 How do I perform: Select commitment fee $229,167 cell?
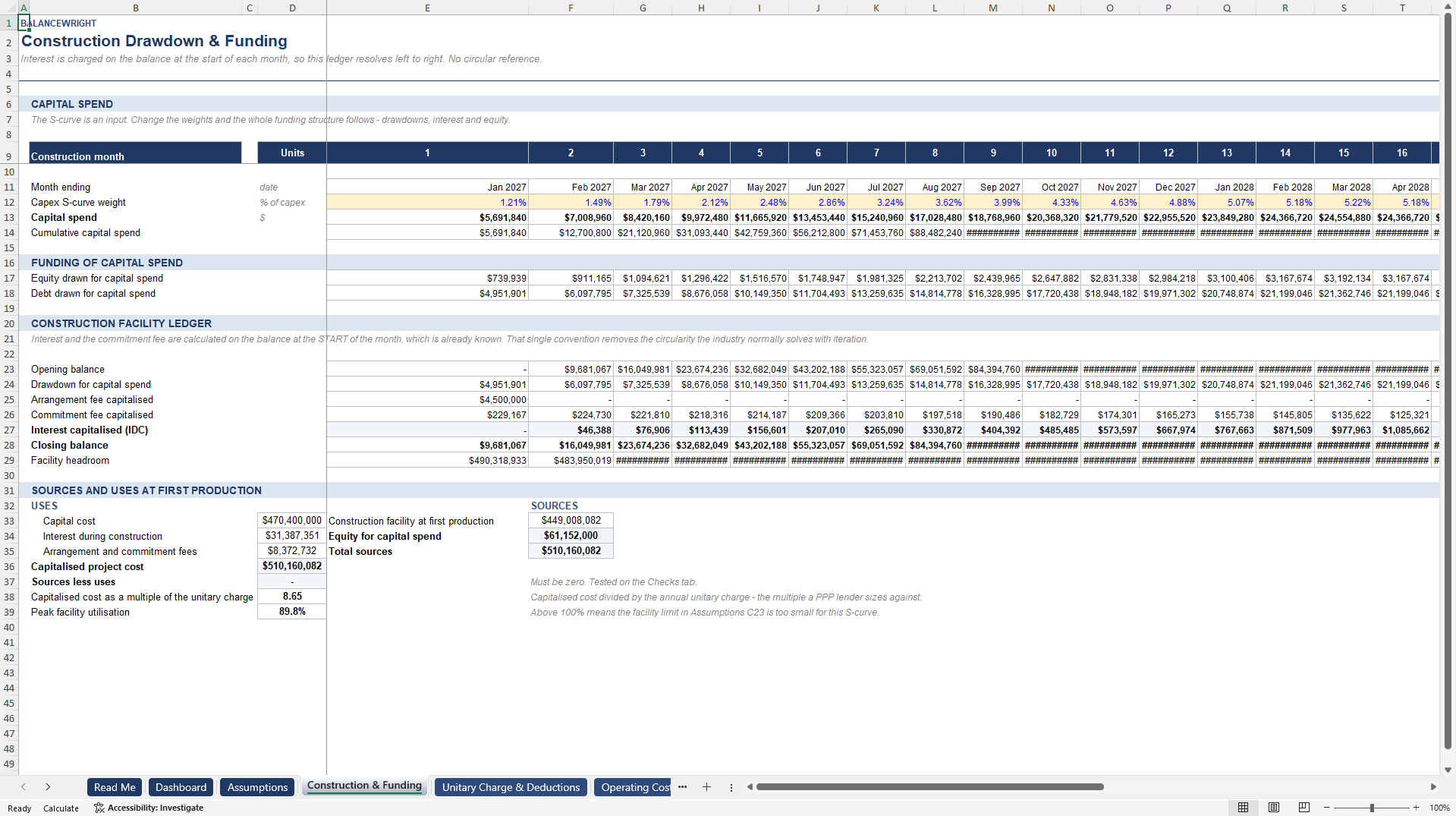(x=427, y=414)
